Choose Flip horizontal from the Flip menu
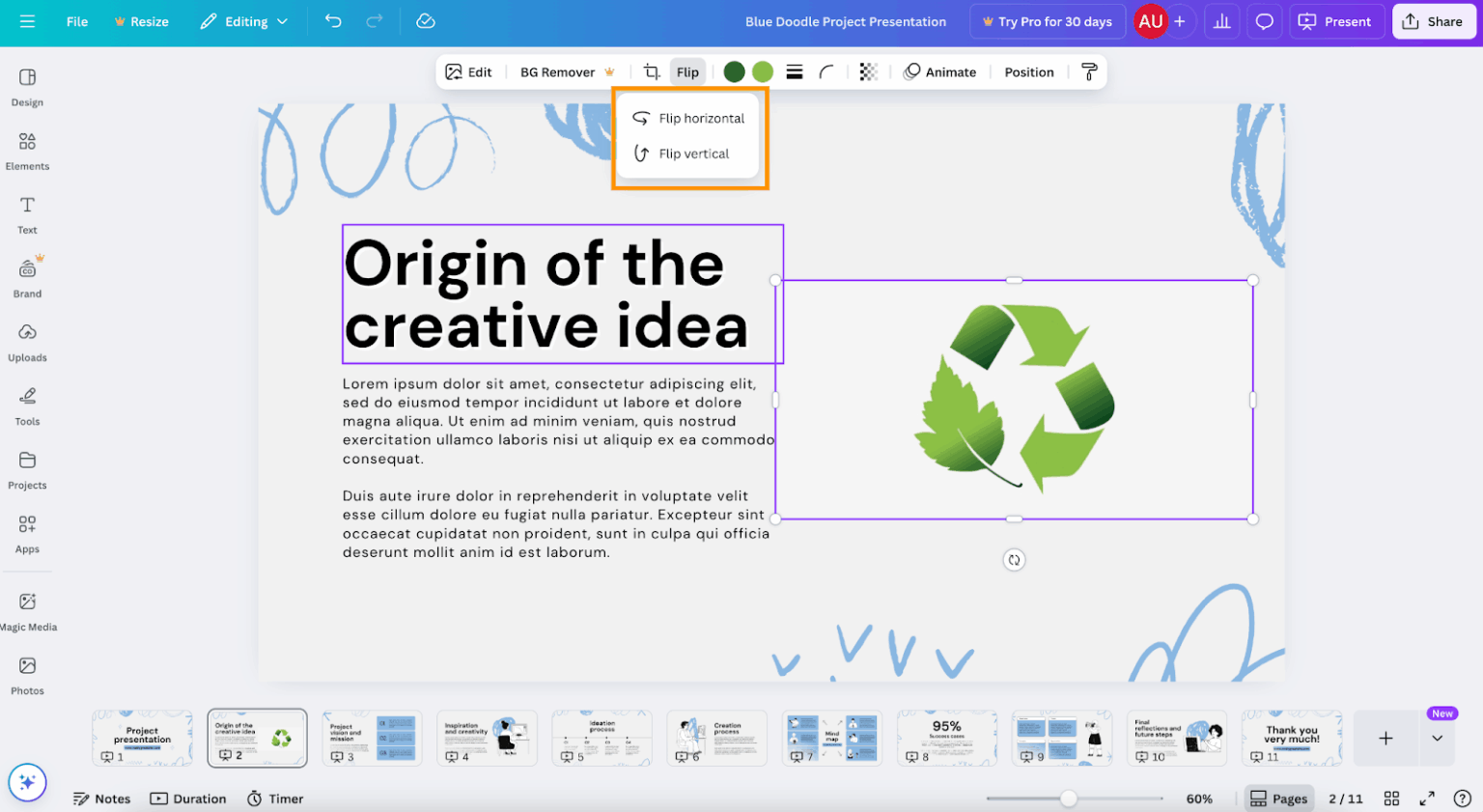Screen dimensions: 1483x812 [688, 118]
